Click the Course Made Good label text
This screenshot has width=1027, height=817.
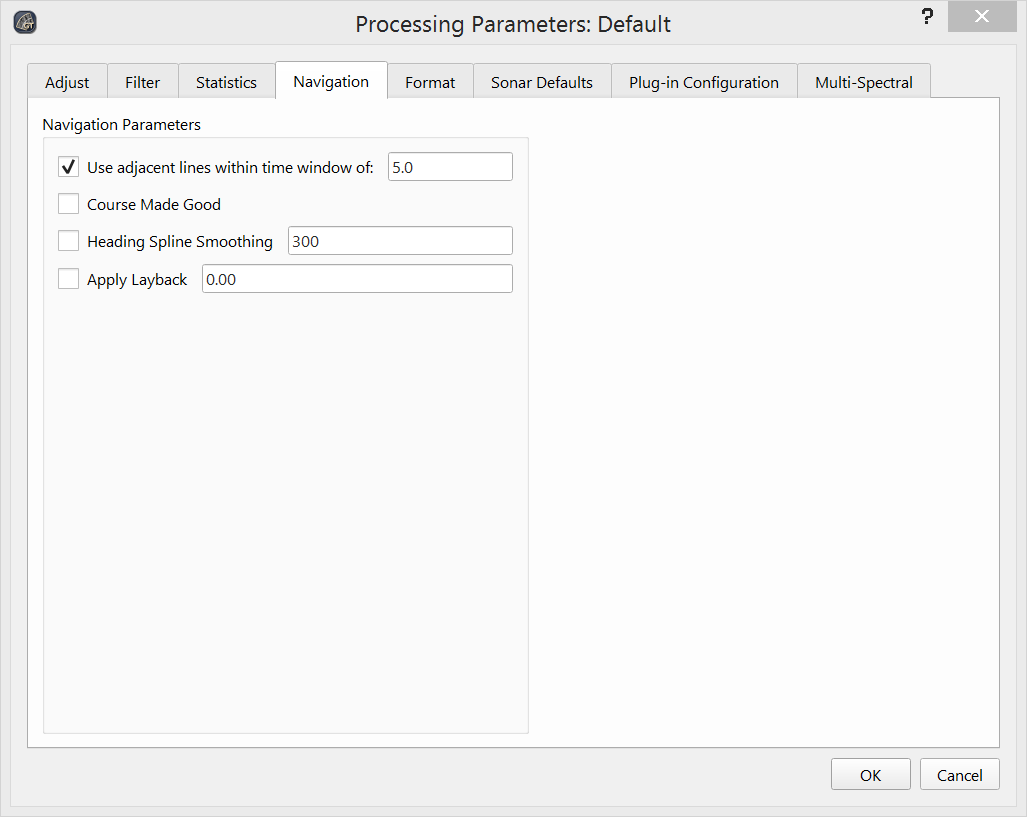(x=154, y=204)
